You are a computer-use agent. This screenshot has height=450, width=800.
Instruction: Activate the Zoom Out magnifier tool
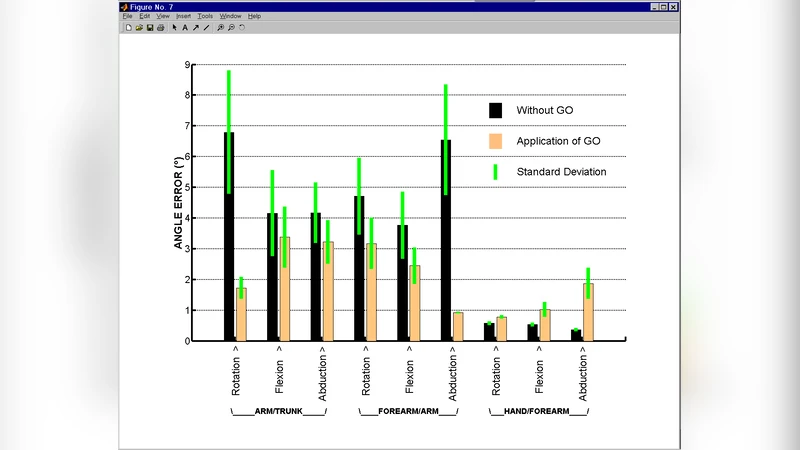(231, 28)
